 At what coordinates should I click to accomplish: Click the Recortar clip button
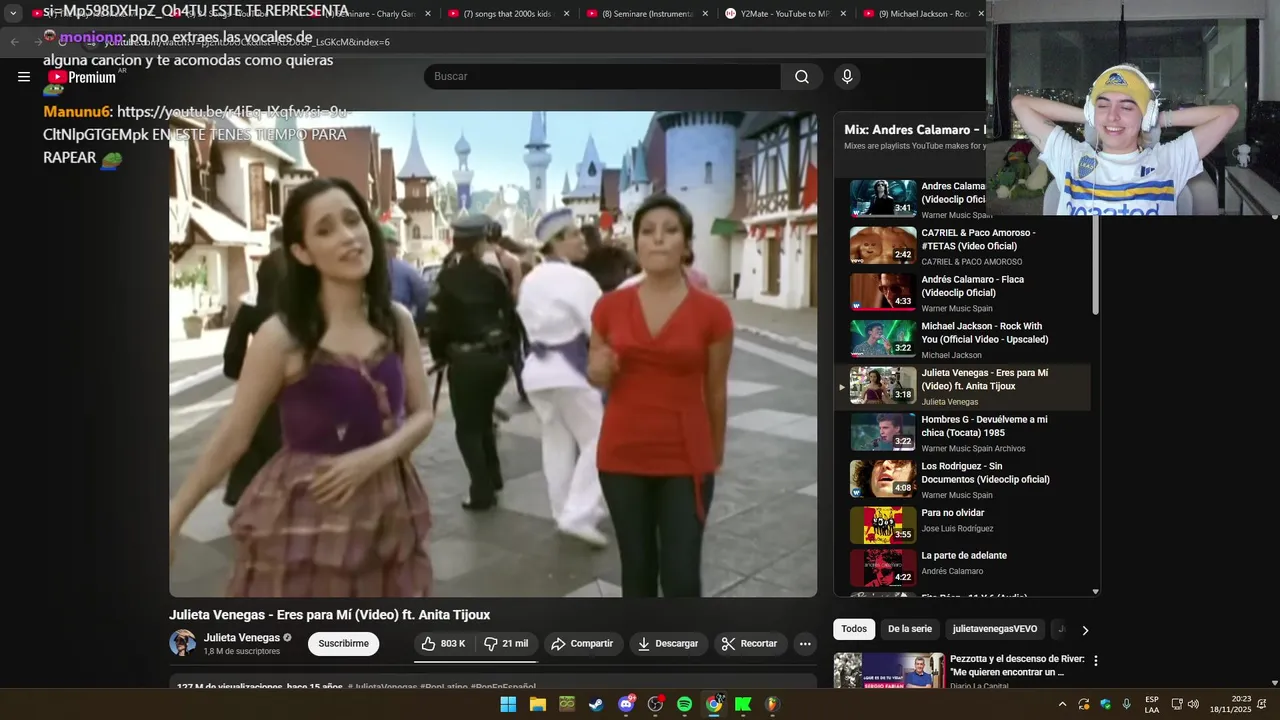(750, 644)
